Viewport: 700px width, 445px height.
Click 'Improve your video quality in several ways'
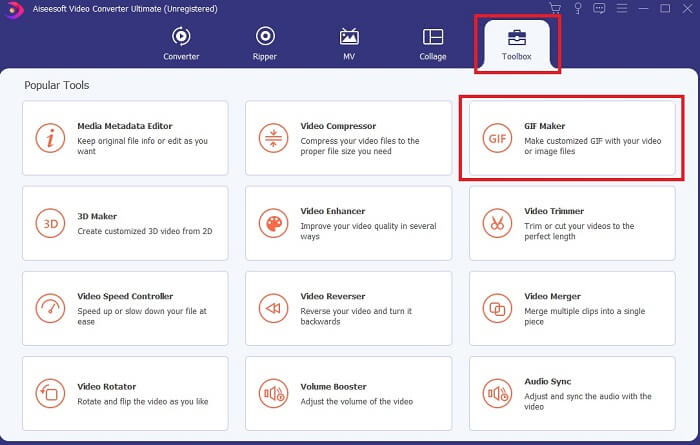coord(368,231)
